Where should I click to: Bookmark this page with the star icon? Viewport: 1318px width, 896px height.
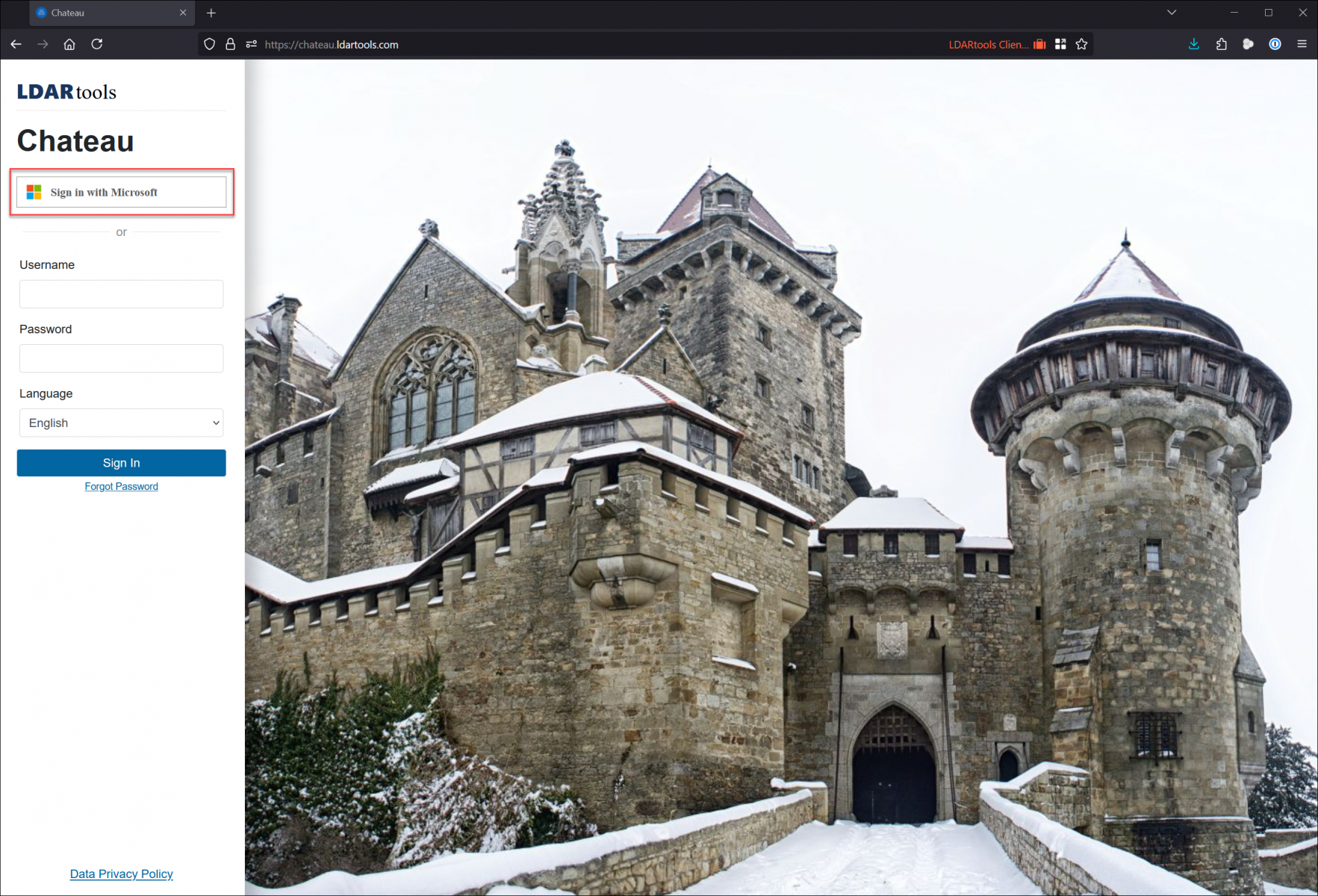1081,44
